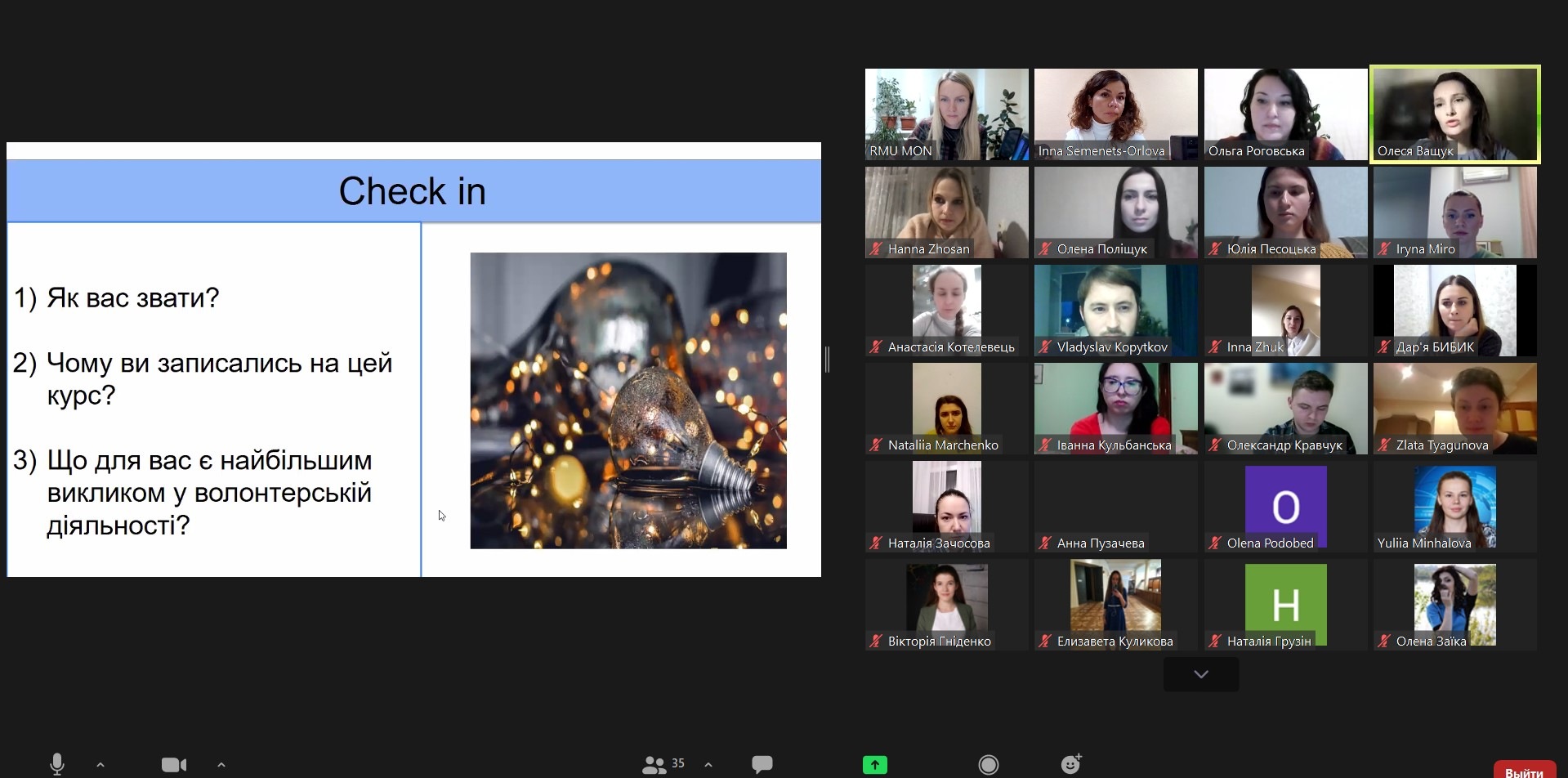1568x778 pixels.
Task: Select Олеся Ващук's highlighted video tile
Action: tap(1454, 114)
